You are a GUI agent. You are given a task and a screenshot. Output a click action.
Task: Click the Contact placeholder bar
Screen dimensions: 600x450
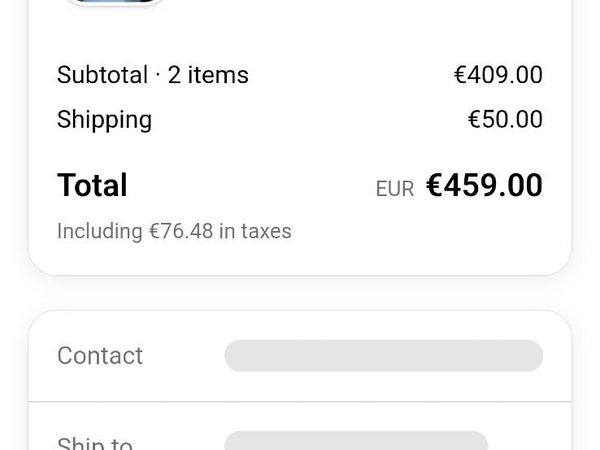point(383,355)
